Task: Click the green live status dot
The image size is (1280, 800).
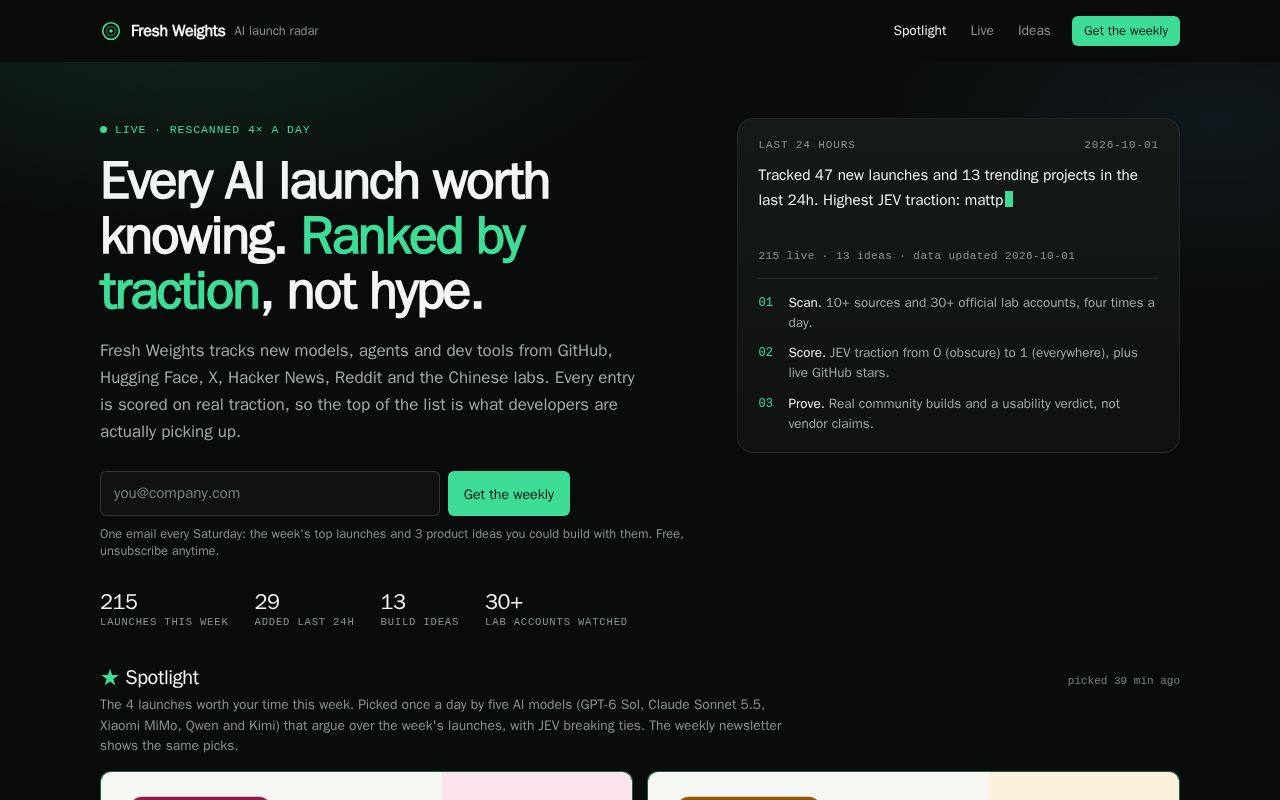Action: pyautogui.click(x=103, y=129)
